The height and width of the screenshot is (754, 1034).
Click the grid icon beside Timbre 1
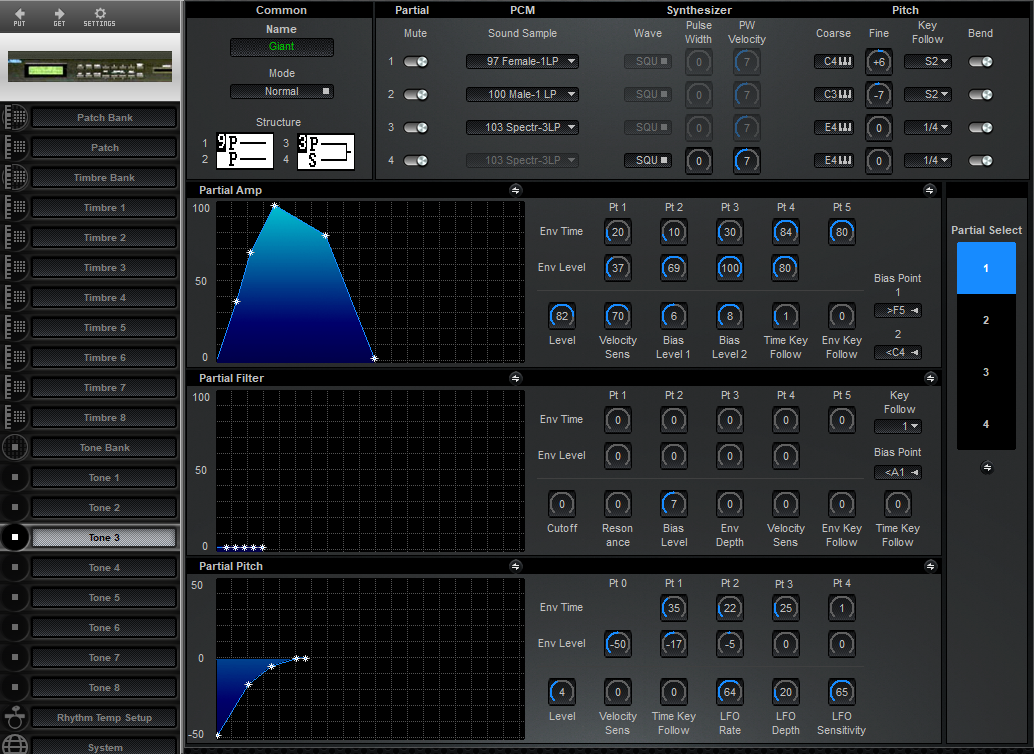click(x=15, y=207)
